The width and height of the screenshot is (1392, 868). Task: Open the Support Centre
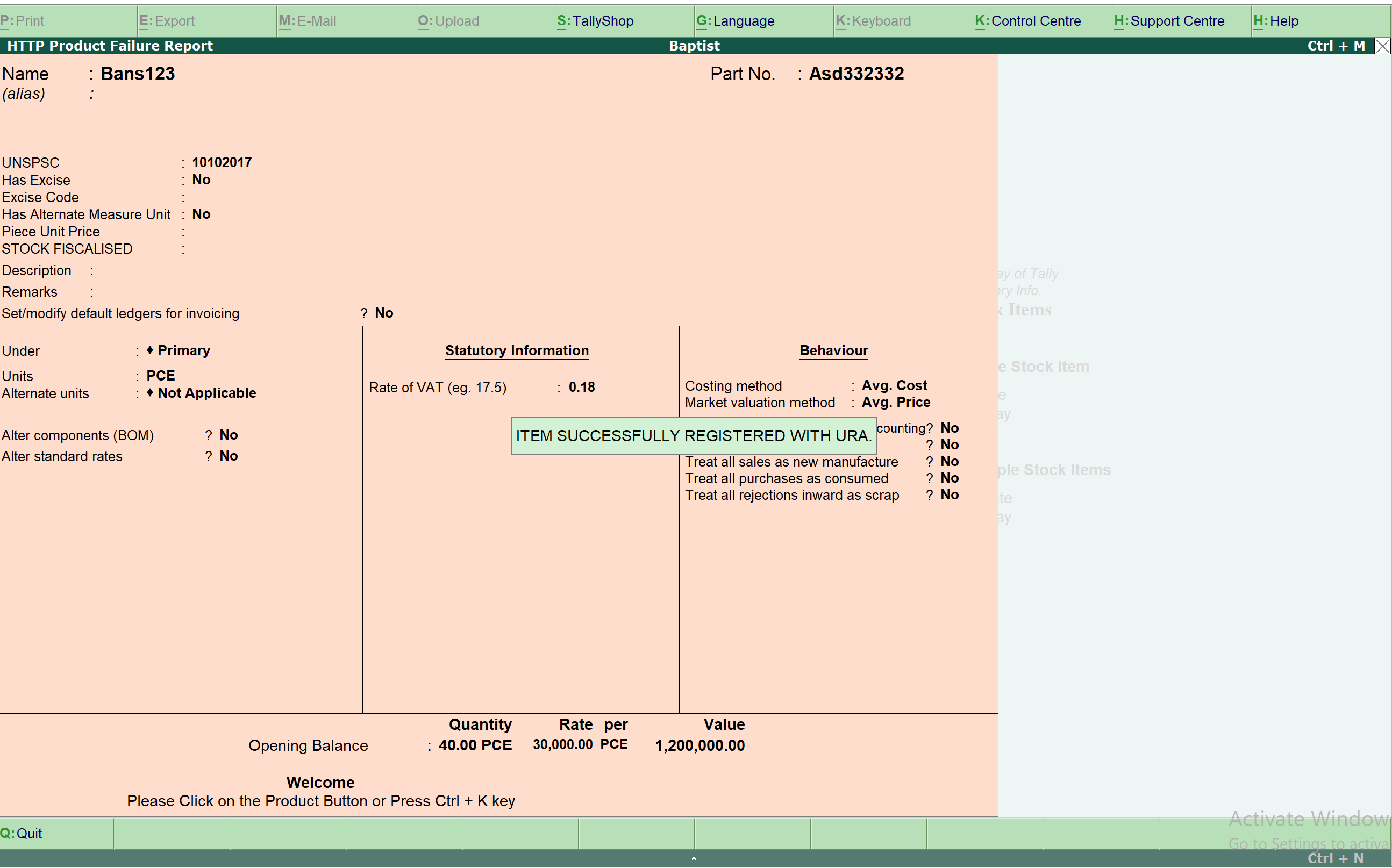(1169, 21)
